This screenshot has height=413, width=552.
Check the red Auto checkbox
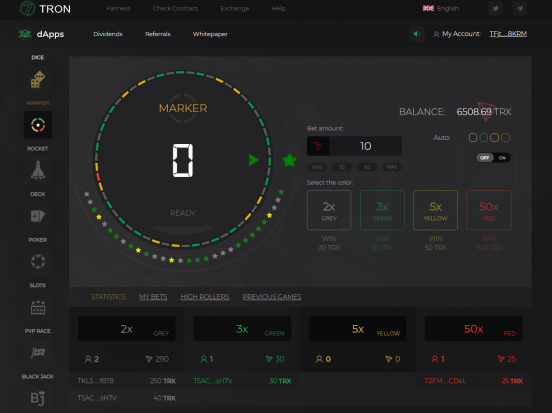click(x=505, y=137)
